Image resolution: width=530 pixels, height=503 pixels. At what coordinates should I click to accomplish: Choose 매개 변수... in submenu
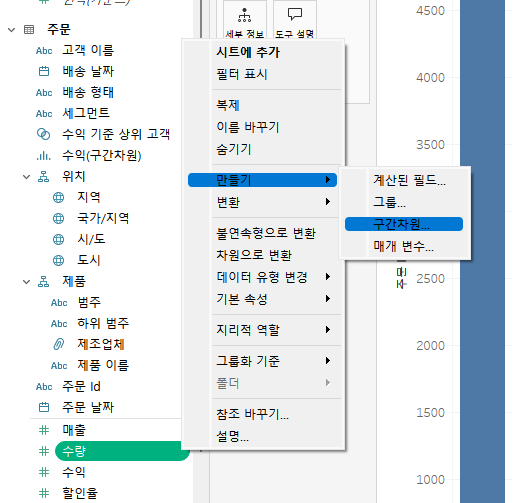(403, 246)
